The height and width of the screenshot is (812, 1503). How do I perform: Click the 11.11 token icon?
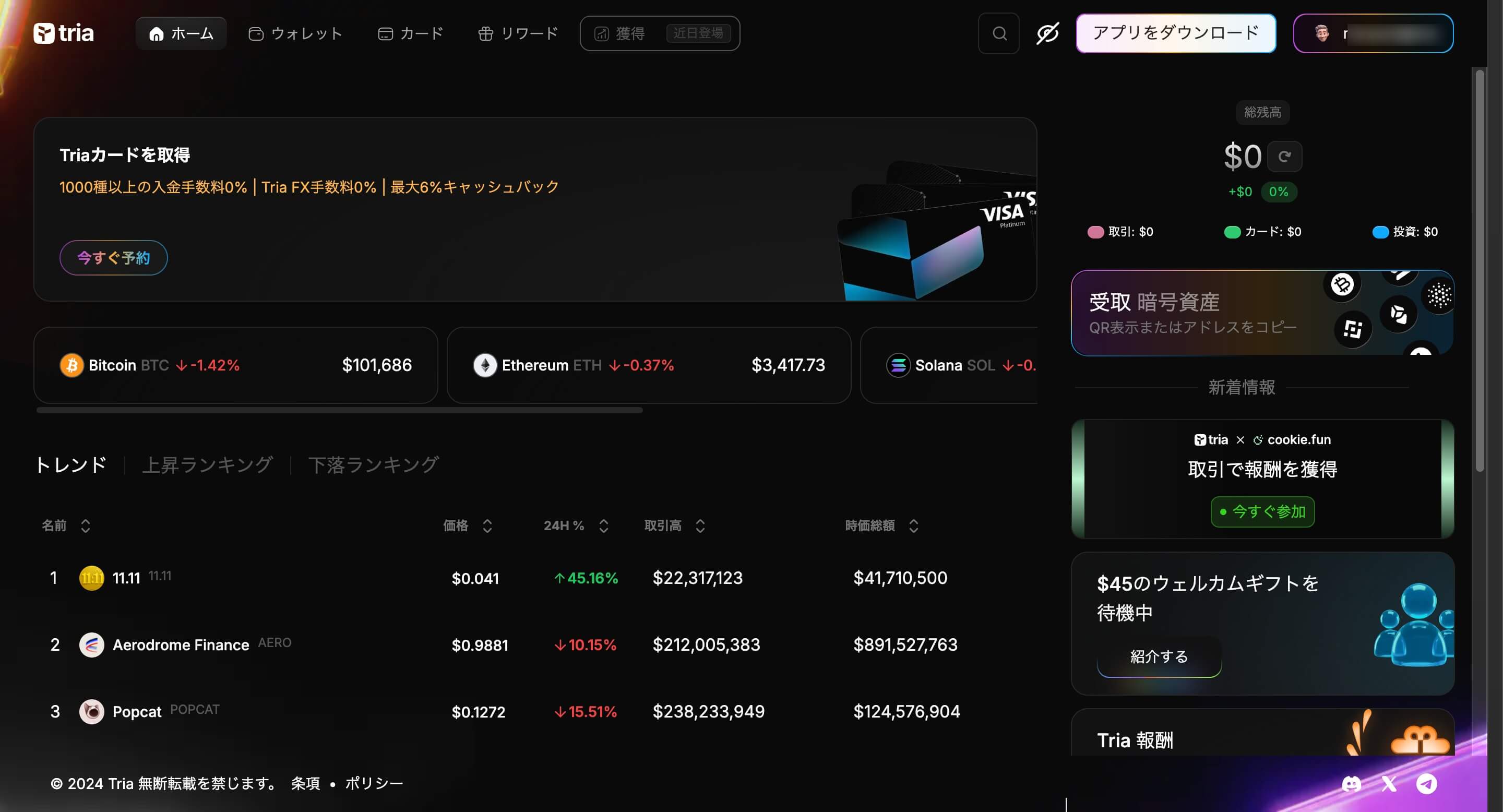tap(92, 578)
